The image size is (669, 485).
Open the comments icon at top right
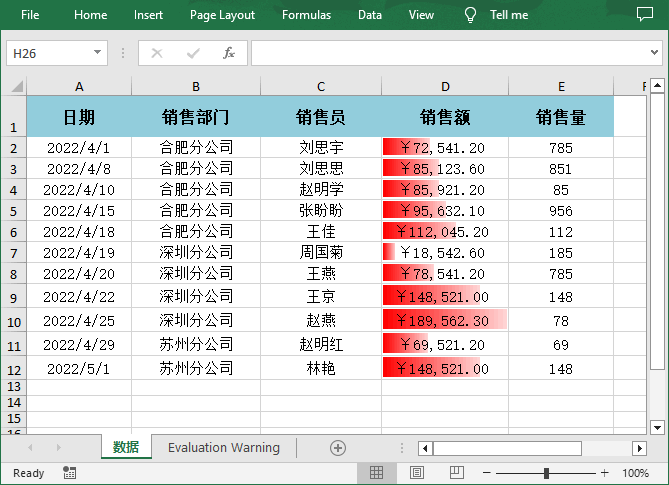642,15
